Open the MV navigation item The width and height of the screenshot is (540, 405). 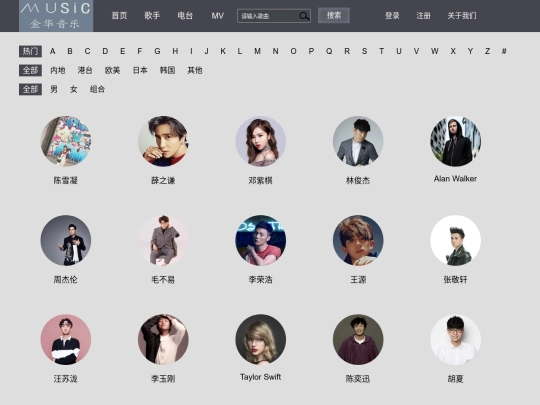[x=218, y=16]
